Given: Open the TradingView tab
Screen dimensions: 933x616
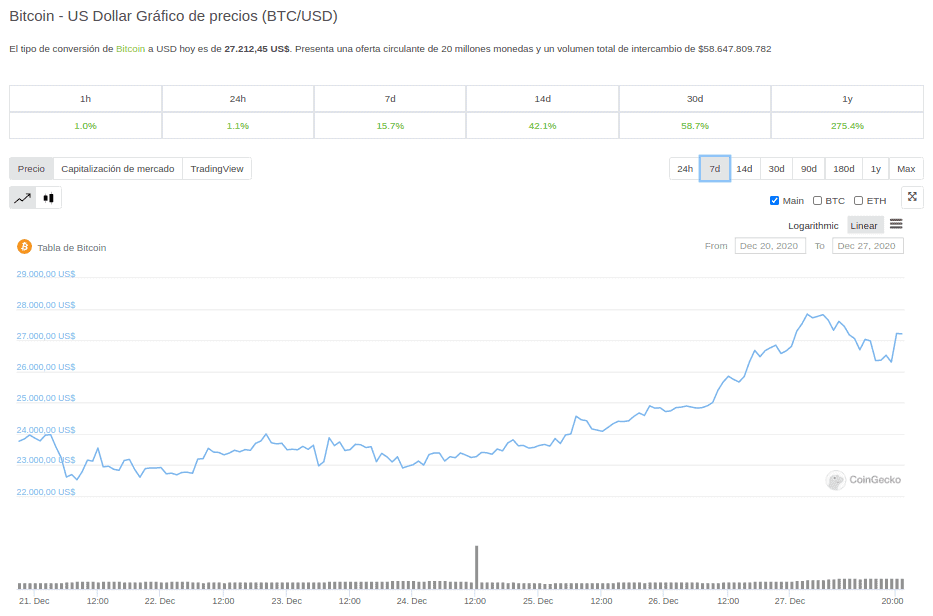Looking at the screenshot, I should (217, 168).
